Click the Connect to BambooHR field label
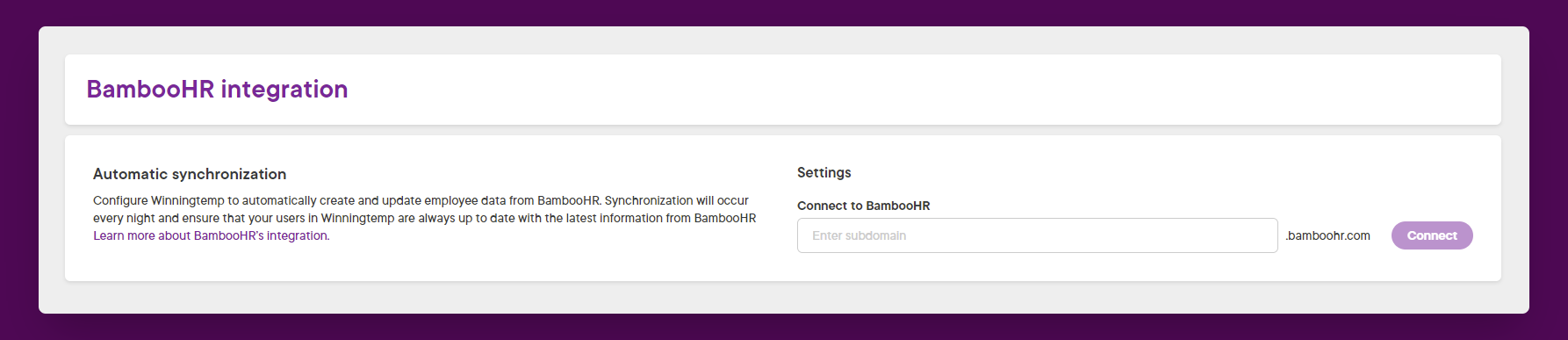 click(x=864, y=206)
